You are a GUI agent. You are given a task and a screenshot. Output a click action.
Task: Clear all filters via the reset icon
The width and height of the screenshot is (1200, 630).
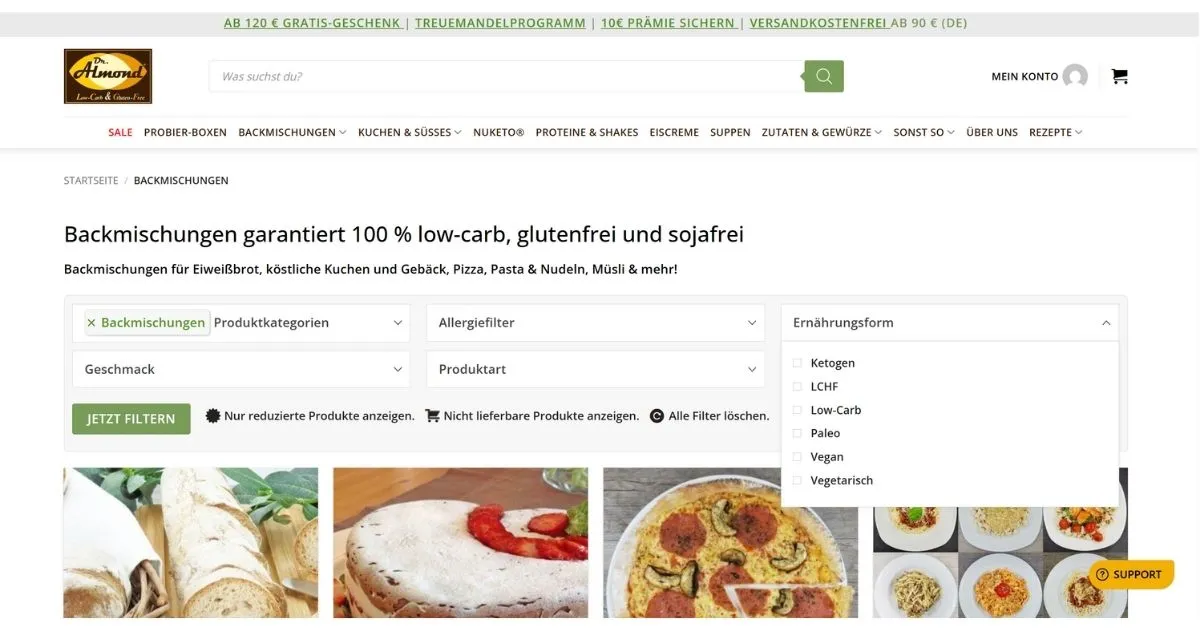pos(657,416)
